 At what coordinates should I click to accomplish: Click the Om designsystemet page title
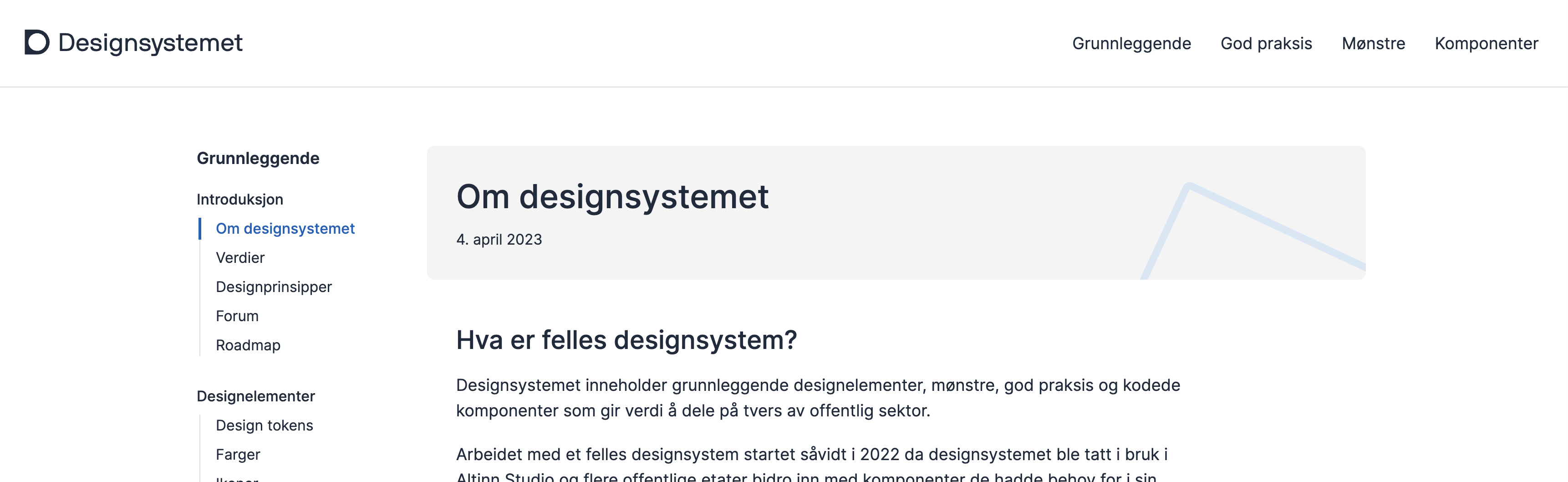(x=612, y=196)
